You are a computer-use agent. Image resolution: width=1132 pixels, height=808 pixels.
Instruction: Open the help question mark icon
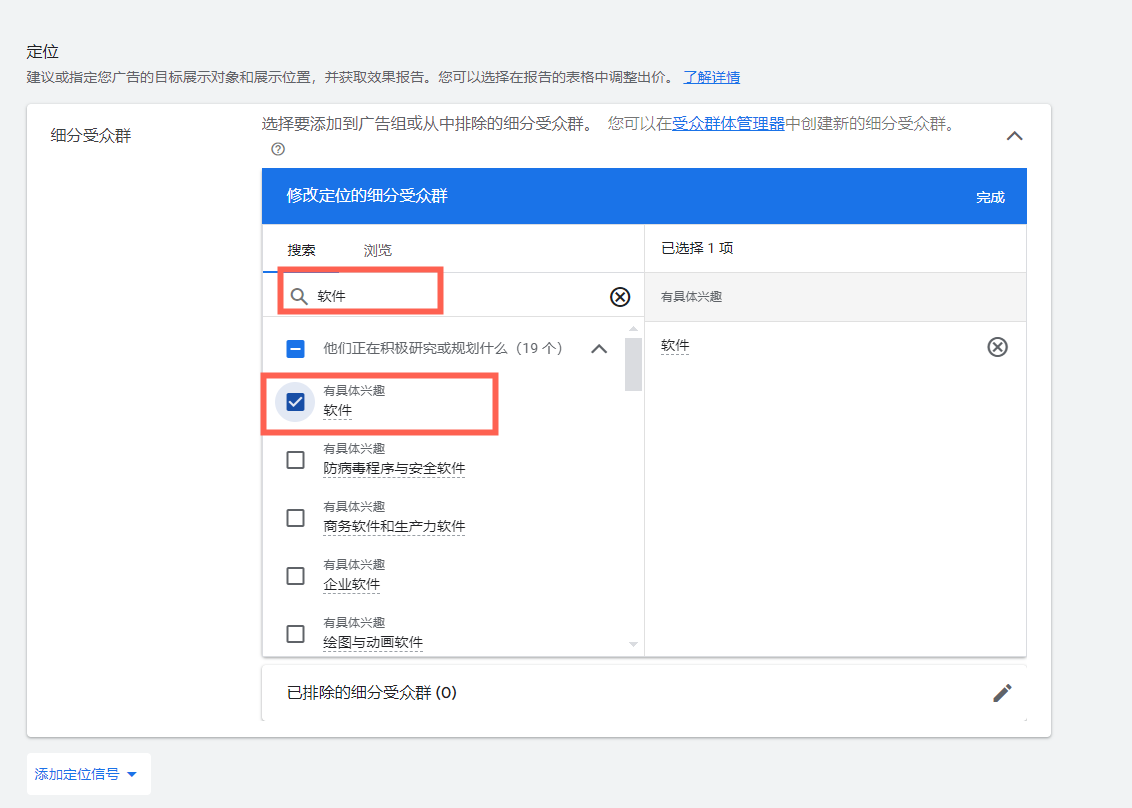point(278,149)
